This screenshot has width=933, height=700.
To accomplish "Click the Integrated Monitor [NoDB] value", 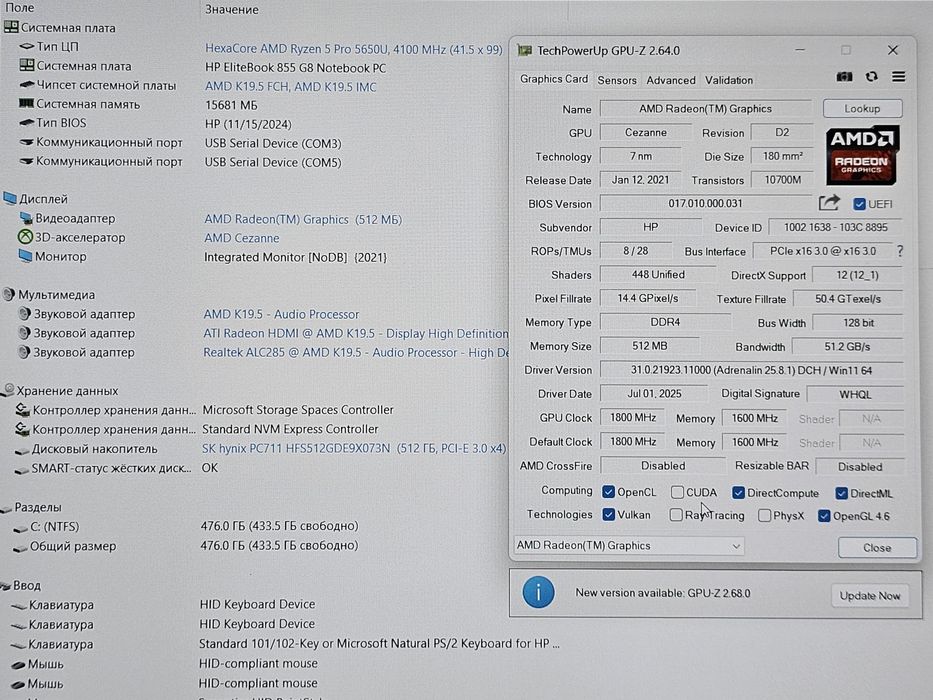I will pos(295,257).
